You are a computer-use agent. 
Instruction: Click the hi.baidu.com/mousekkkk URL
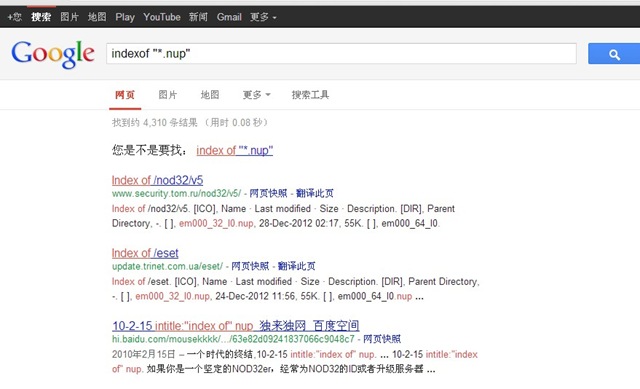click(233, 339)
